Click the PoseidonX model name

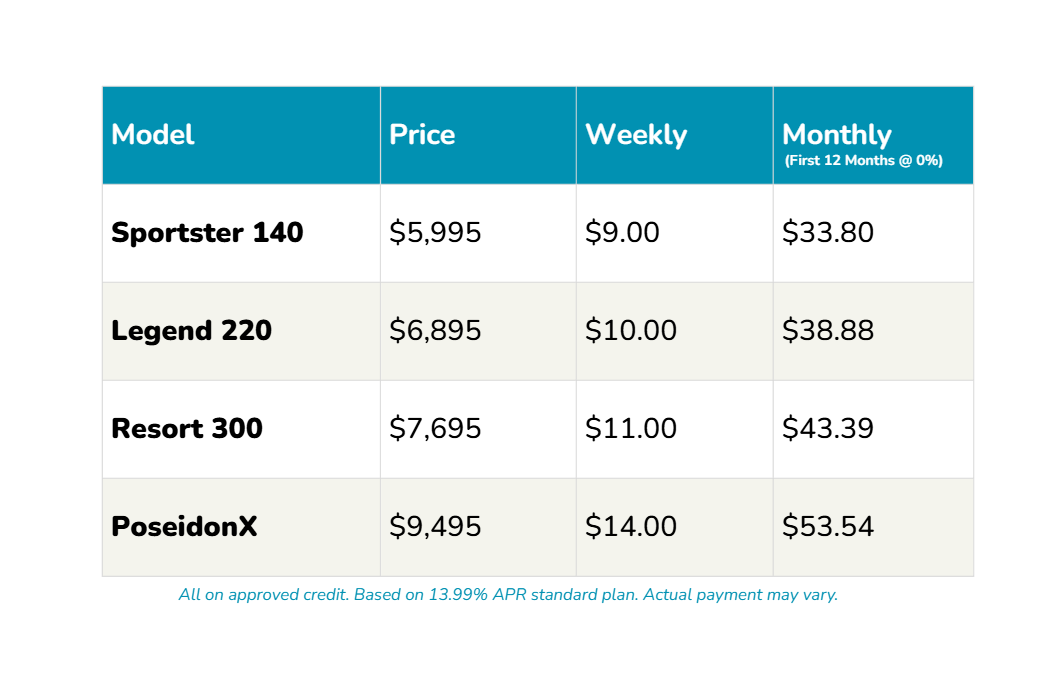pos(184,527)
